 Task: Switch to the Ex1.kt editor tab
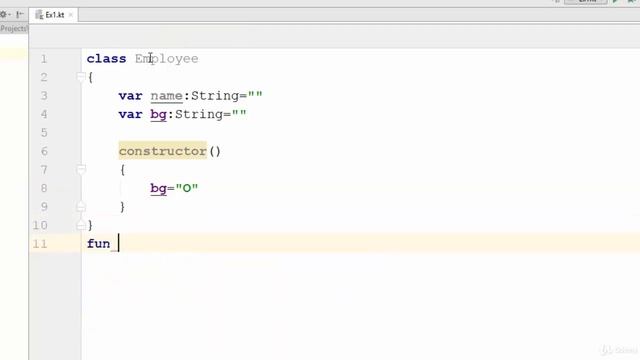54,15
